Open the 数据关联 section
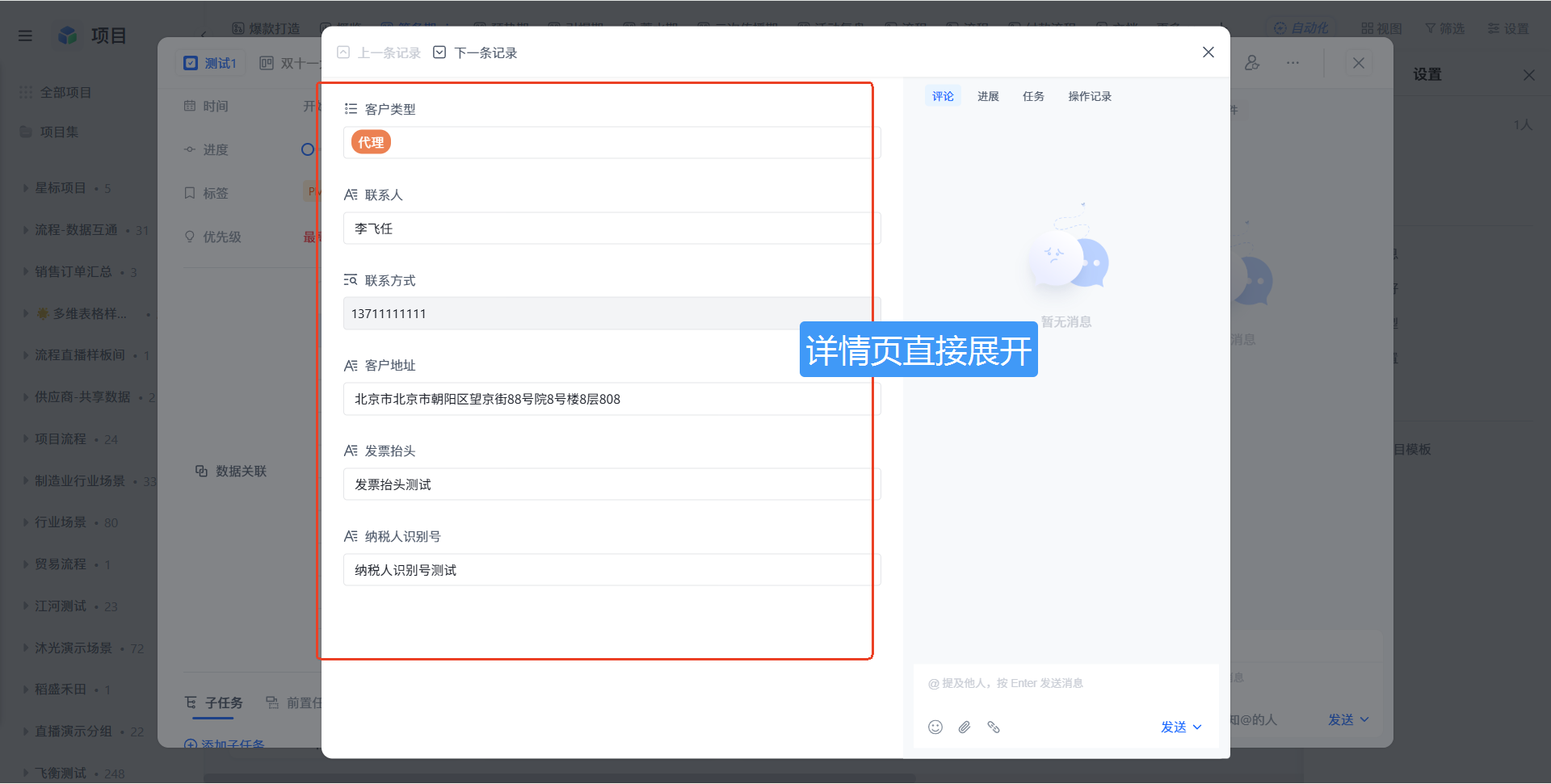The width and height of the screenshot is (1551, 784). click(231, 471)
